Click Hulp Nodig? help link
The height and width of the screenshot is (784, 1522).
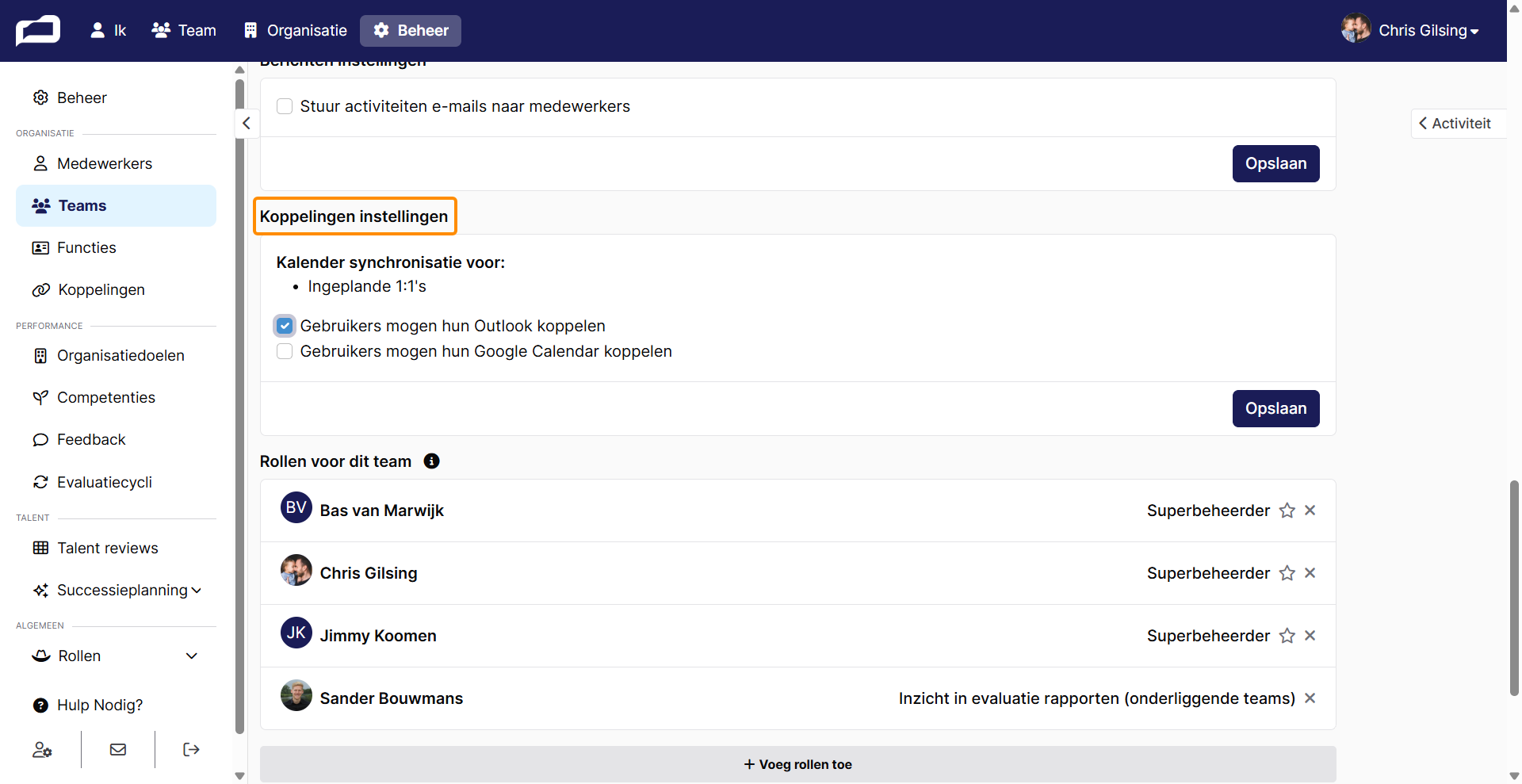tap(88, 705)
